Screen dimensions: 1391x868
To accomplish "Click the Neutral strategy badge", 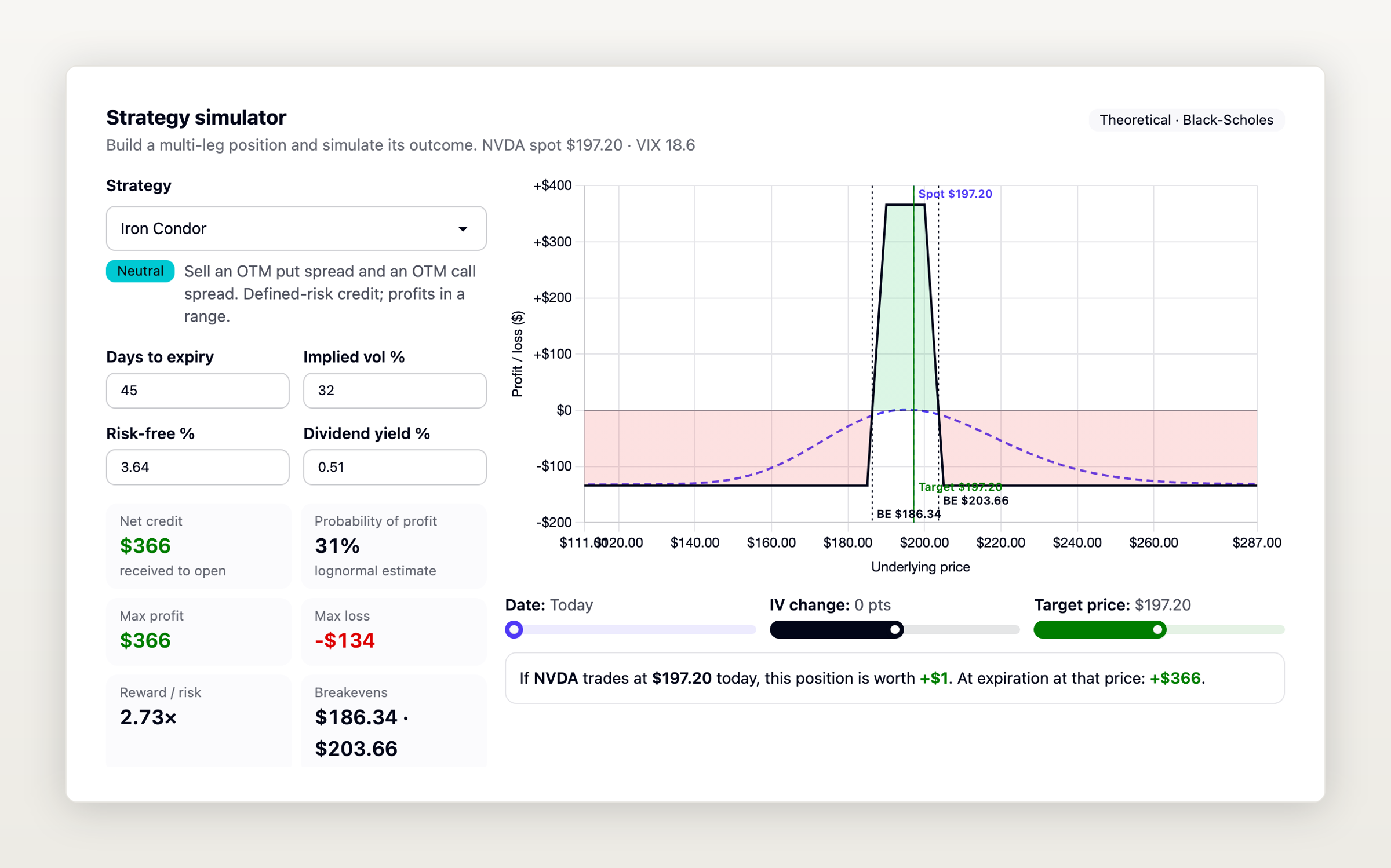I will [x=140, y=271].
